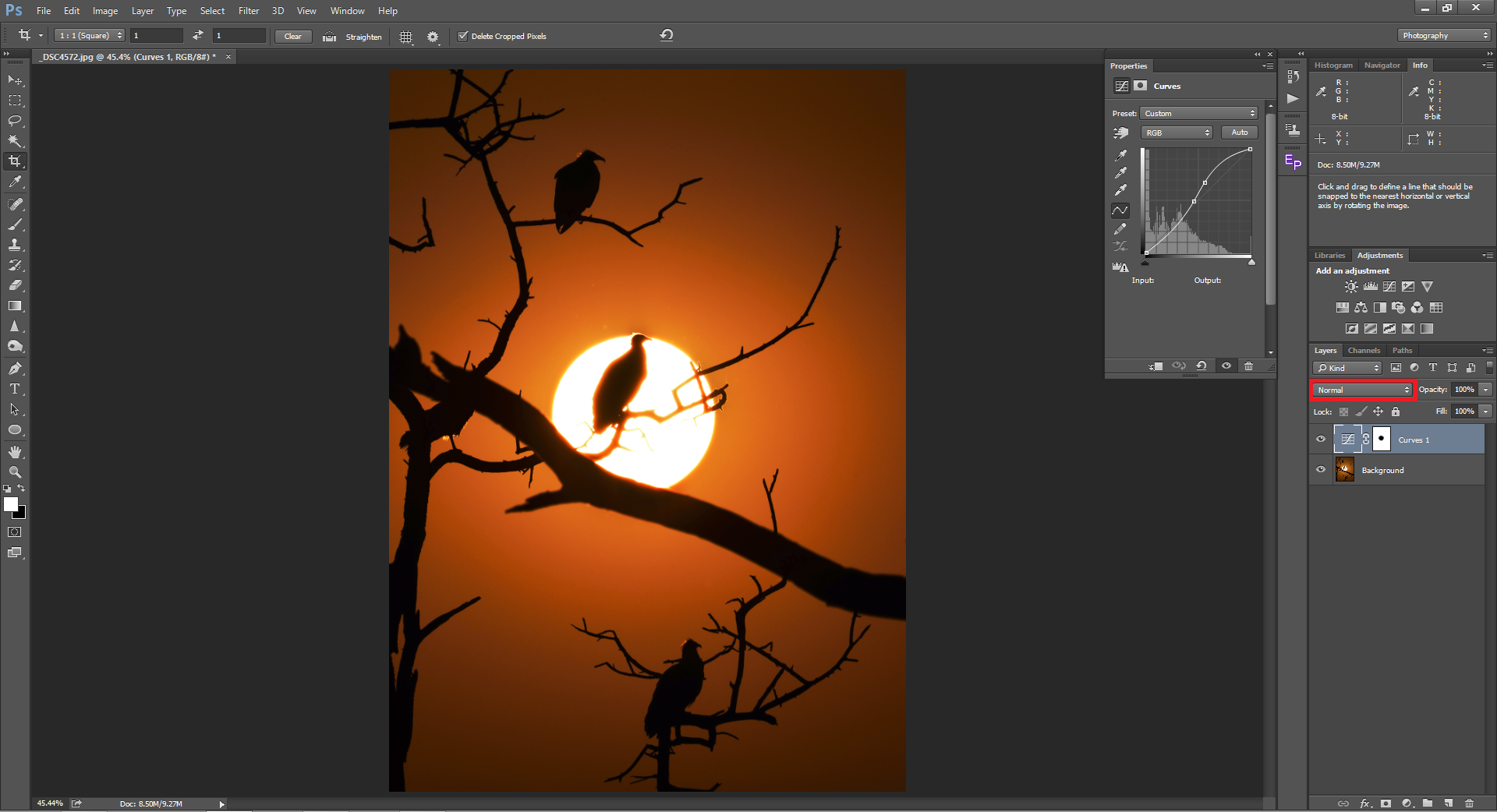Hide the Background layer
The image size is (1497, 812).
click(1321, 469)
